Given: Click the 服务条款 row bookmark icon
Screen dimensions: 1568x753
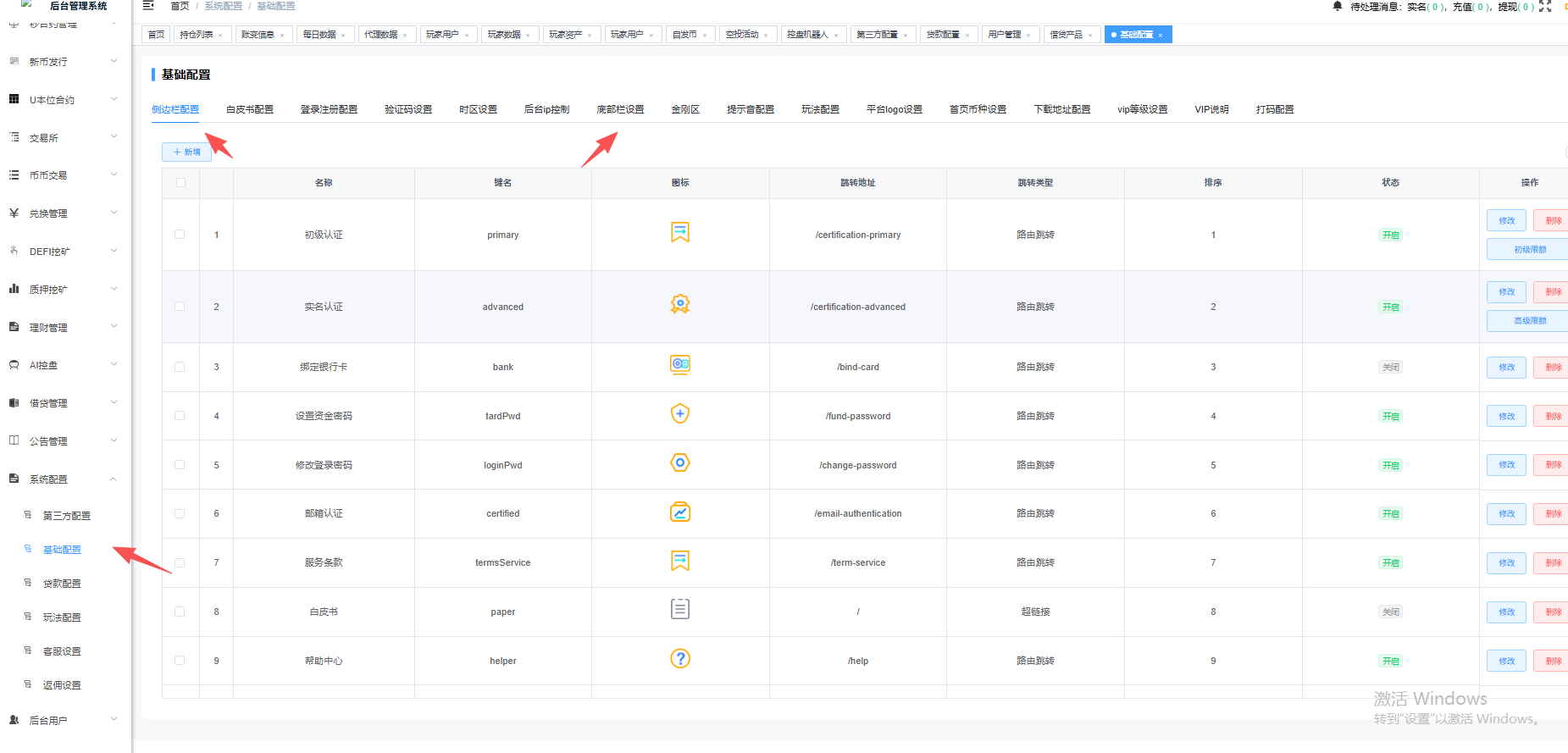Looking at the screenshot, I should (680, 561).
